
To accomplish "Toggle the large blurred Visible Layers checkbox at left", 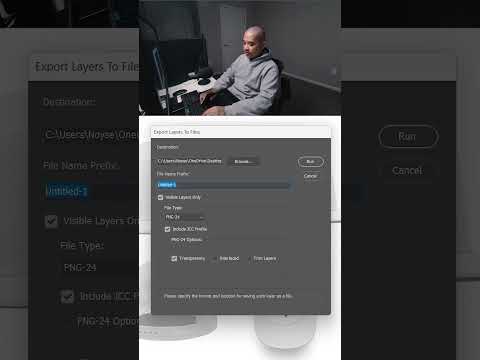I will pyautogui.click(x=52, y=221).
